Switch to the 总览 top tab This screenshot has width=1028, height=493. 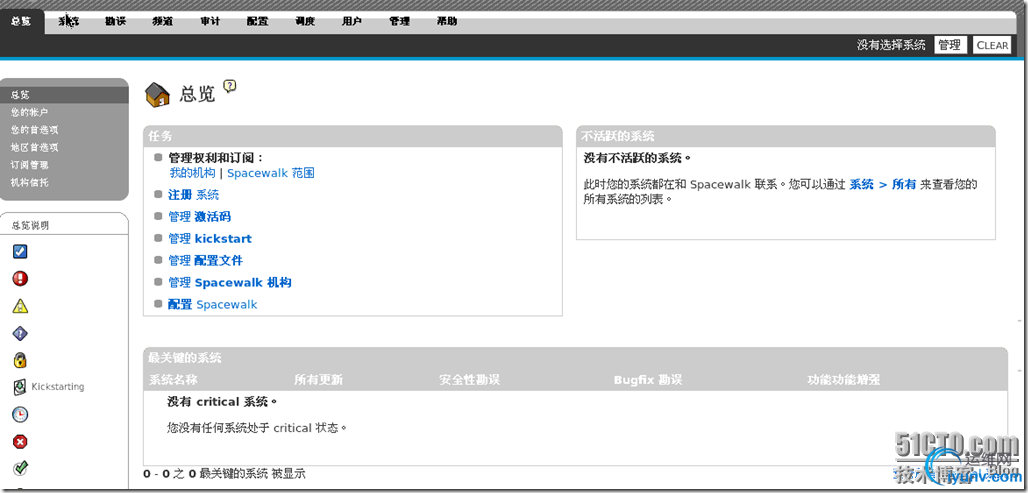[x=21, y=21]
